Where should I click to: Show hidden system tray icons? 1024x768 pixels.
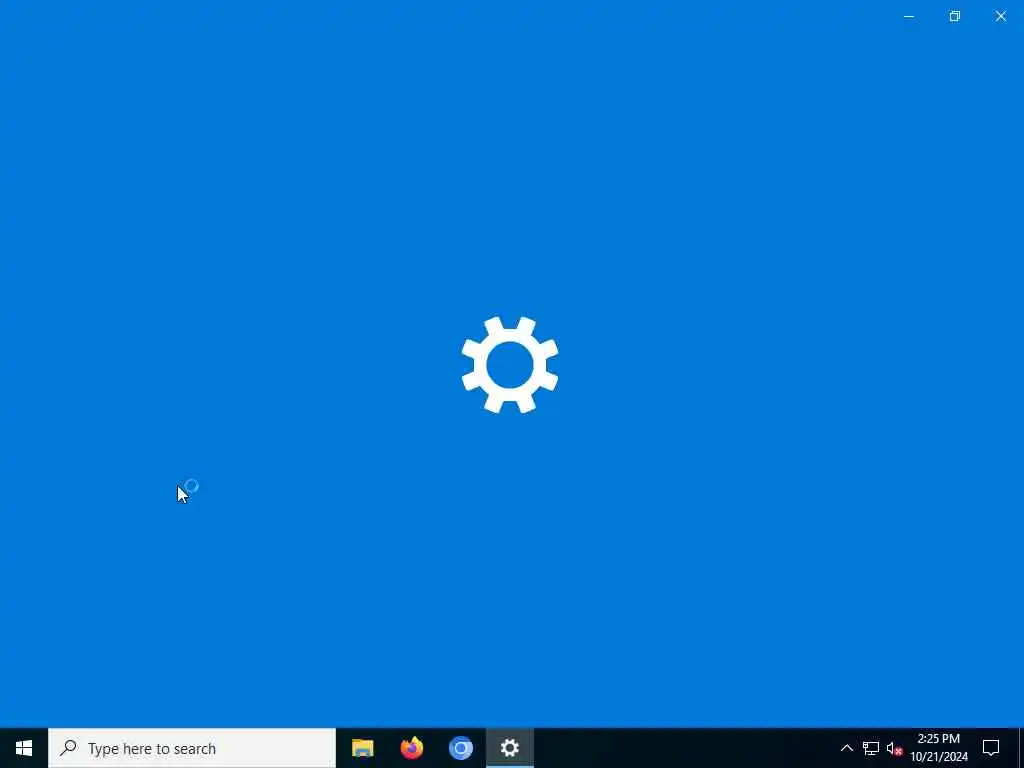(846, 748)
